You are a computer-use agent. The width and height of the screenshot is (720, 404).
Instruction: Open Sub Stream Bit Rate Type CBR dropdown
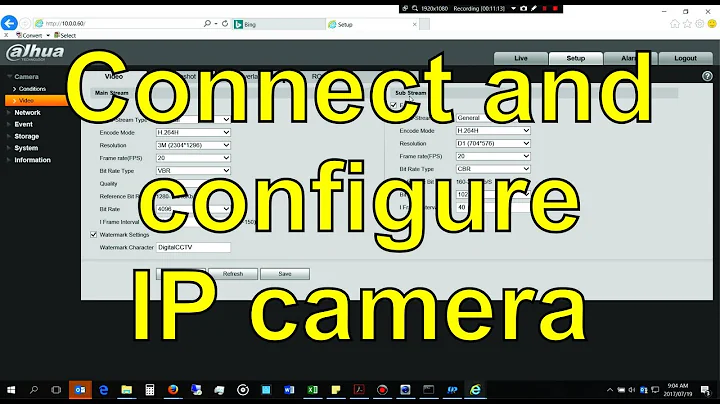tap(493, 169)
